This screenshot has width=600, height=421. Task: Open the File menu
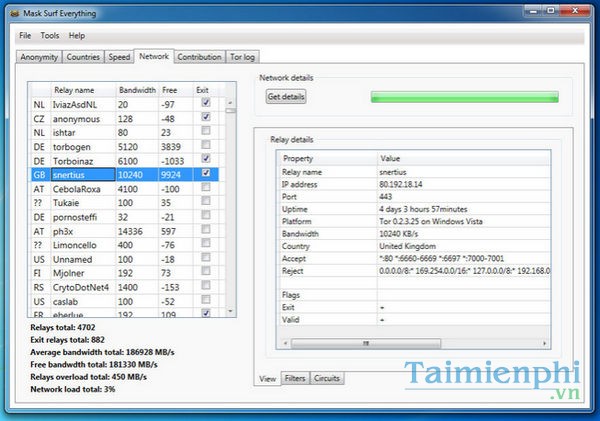25,35
